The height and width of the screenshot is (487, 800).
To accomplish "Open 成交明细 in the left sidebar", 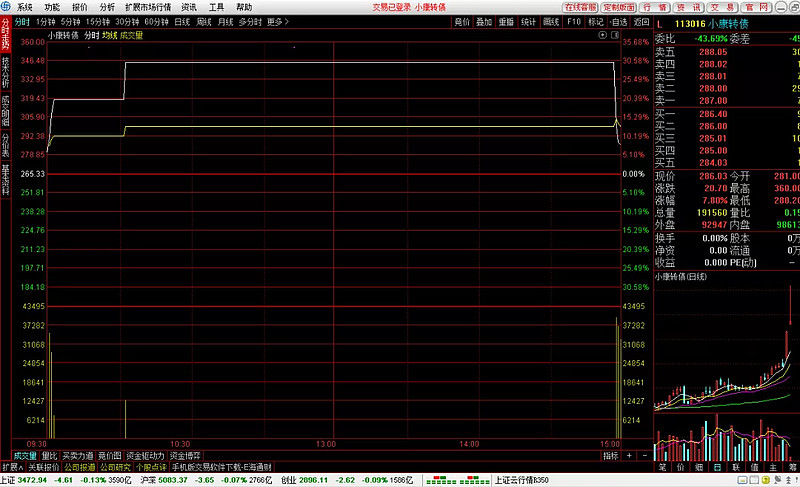I will click(6, 110).
